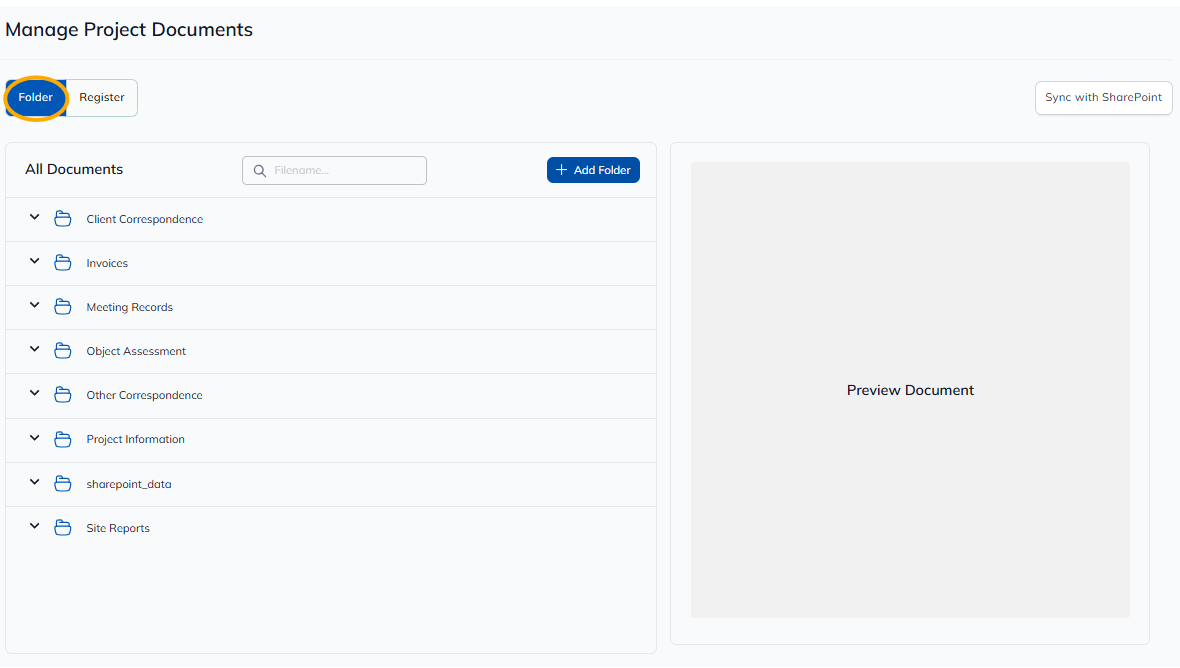Click the magnifier icon in search box
Screen dimensions: 1180x668
(x=260, y=171)
